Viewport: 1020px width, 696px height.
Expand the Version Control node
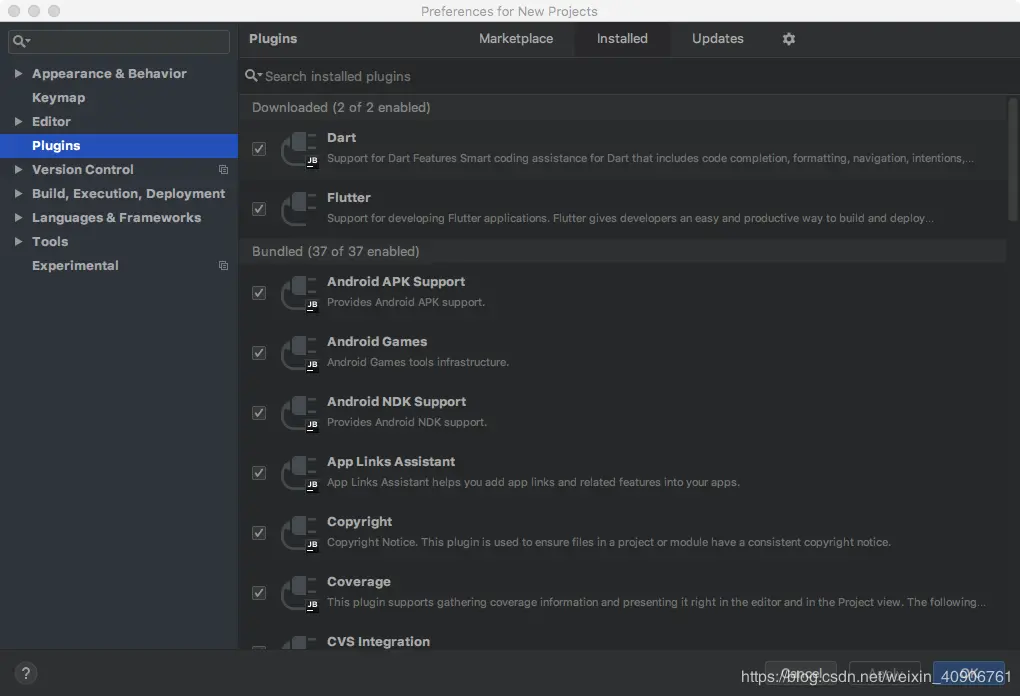[18, 170]
